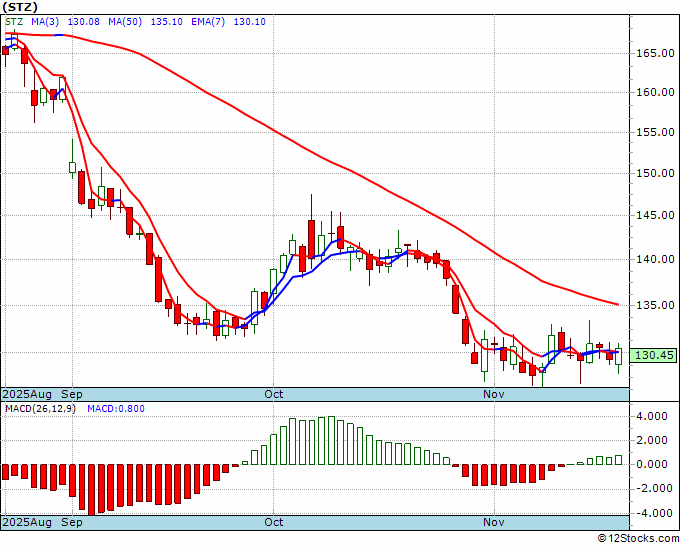Screen dimensions: 680x546
Task: Click the 0.000 MACD axis label
Action: click(x=652, y=464)
